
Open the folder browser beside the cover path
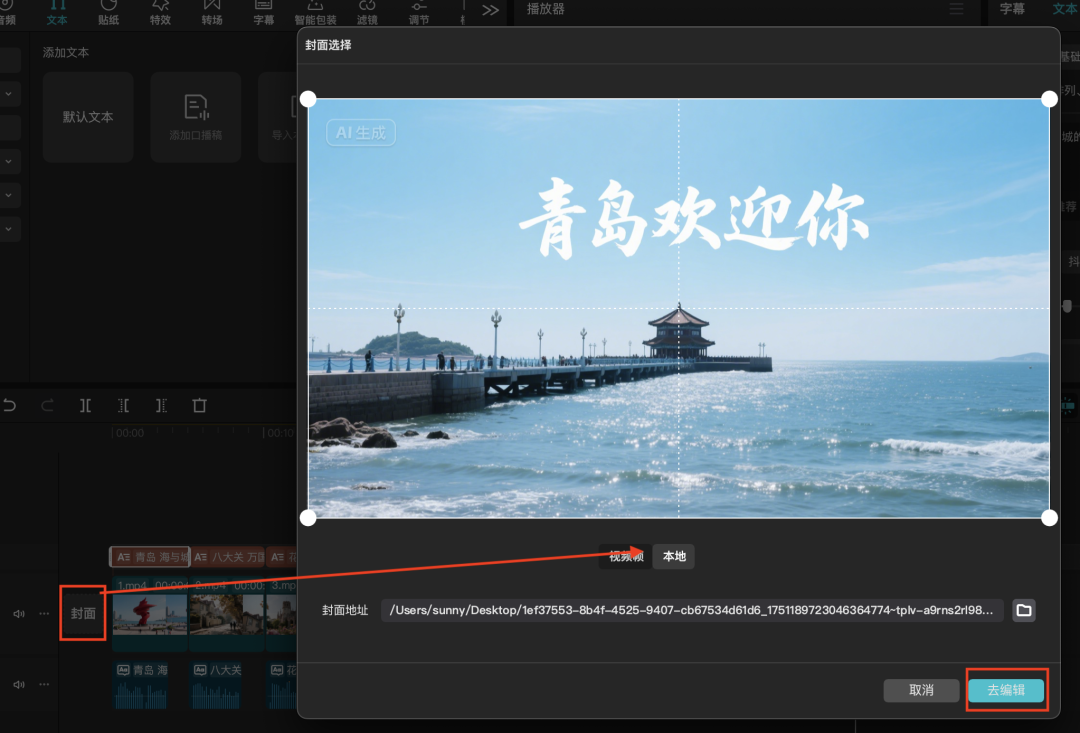tap(1023, 610)
